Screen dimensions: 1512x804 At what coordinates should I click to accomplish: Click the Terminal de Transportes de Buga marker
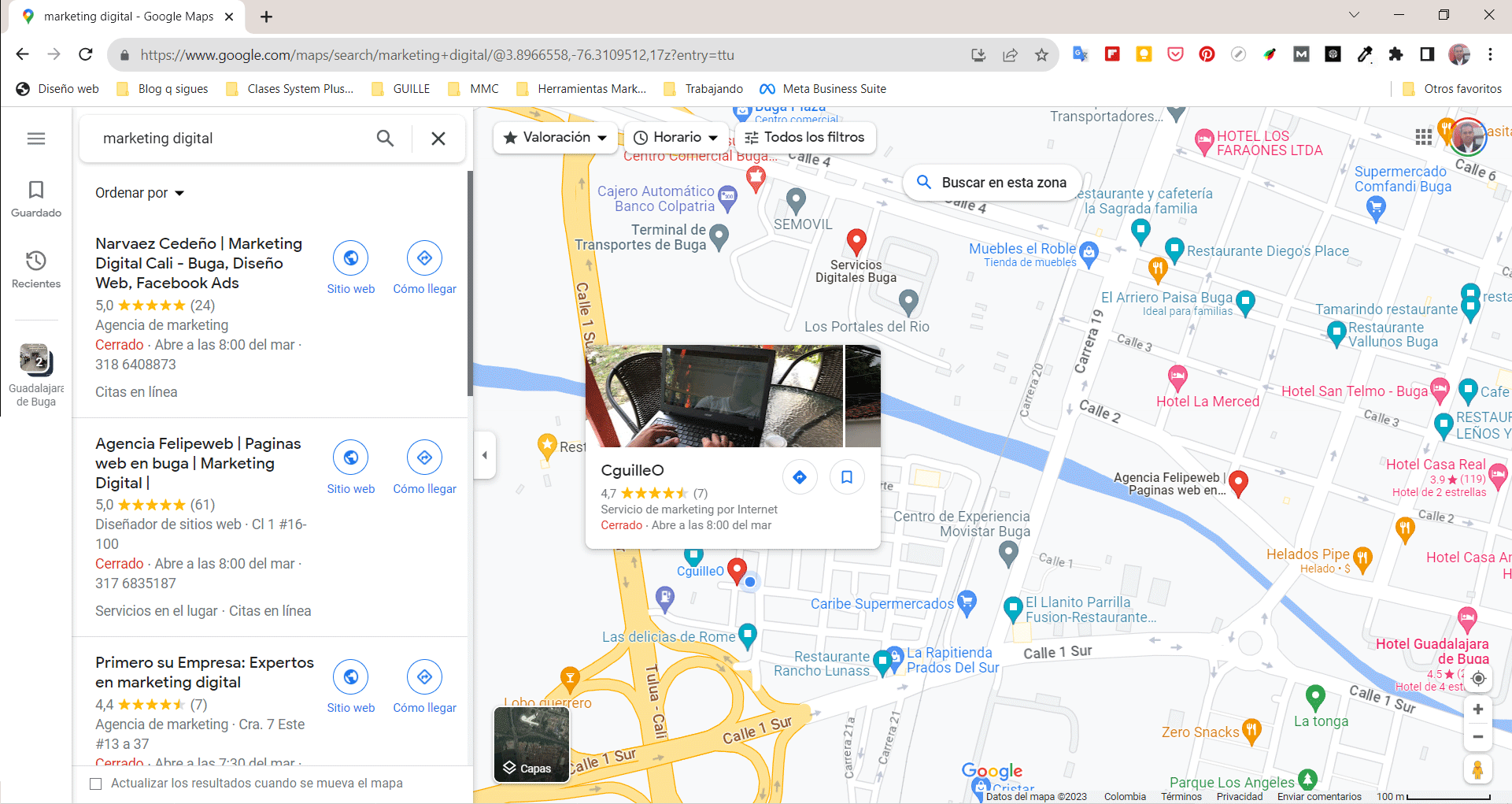(x=719, y=235)
